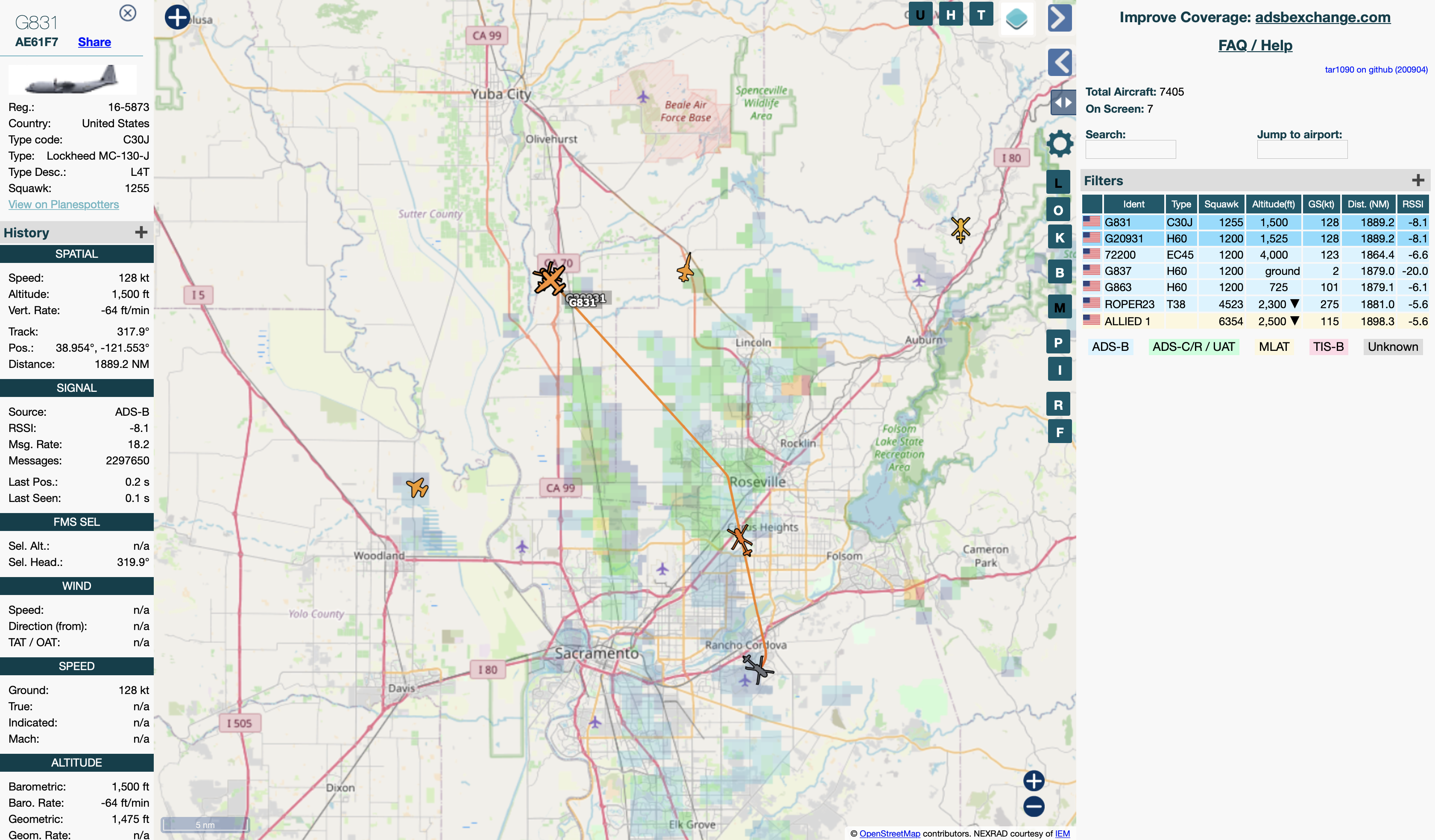
Task: Click the I map option button
Action: point(1060,369)
